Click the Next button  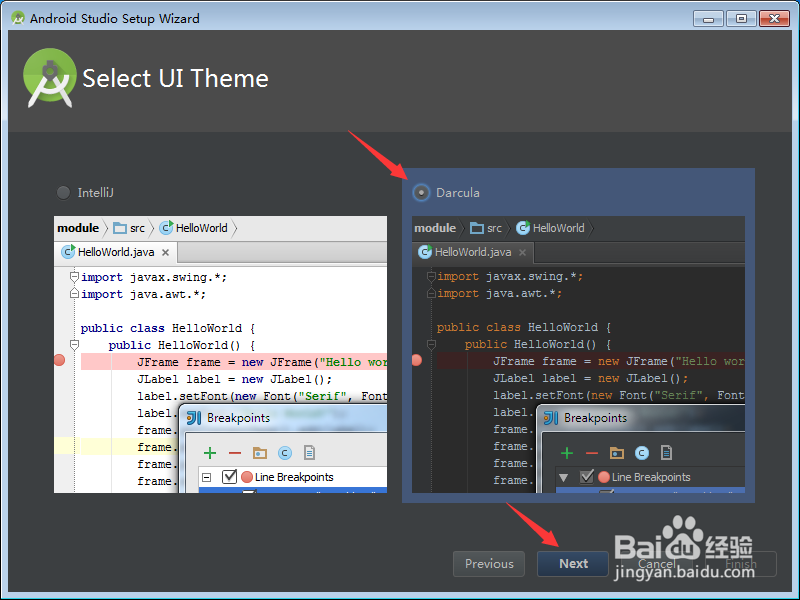click(x=573, y=564)
